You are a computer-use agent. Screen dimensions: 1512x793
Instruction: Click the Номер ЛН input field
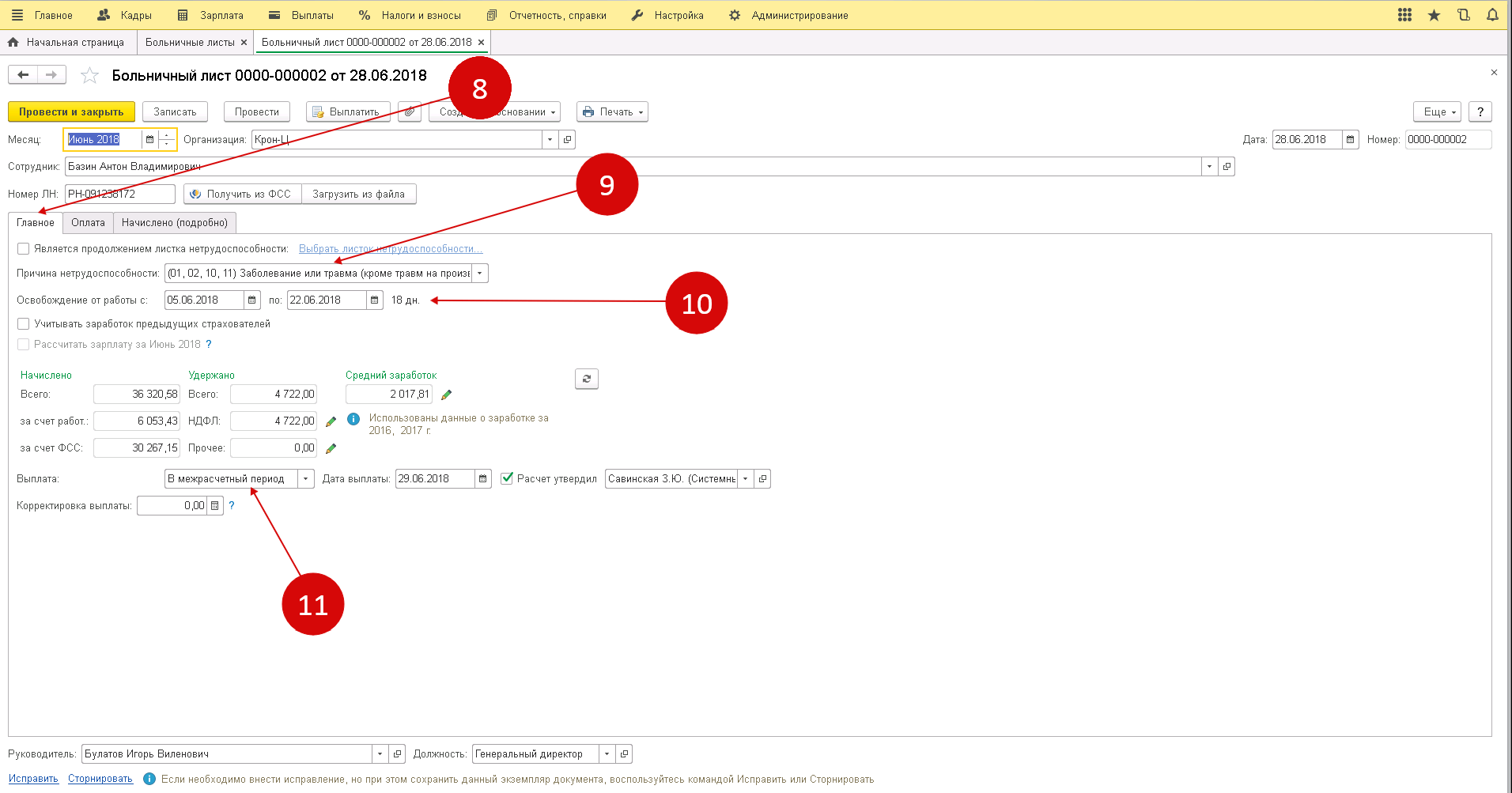coord(119,194)
